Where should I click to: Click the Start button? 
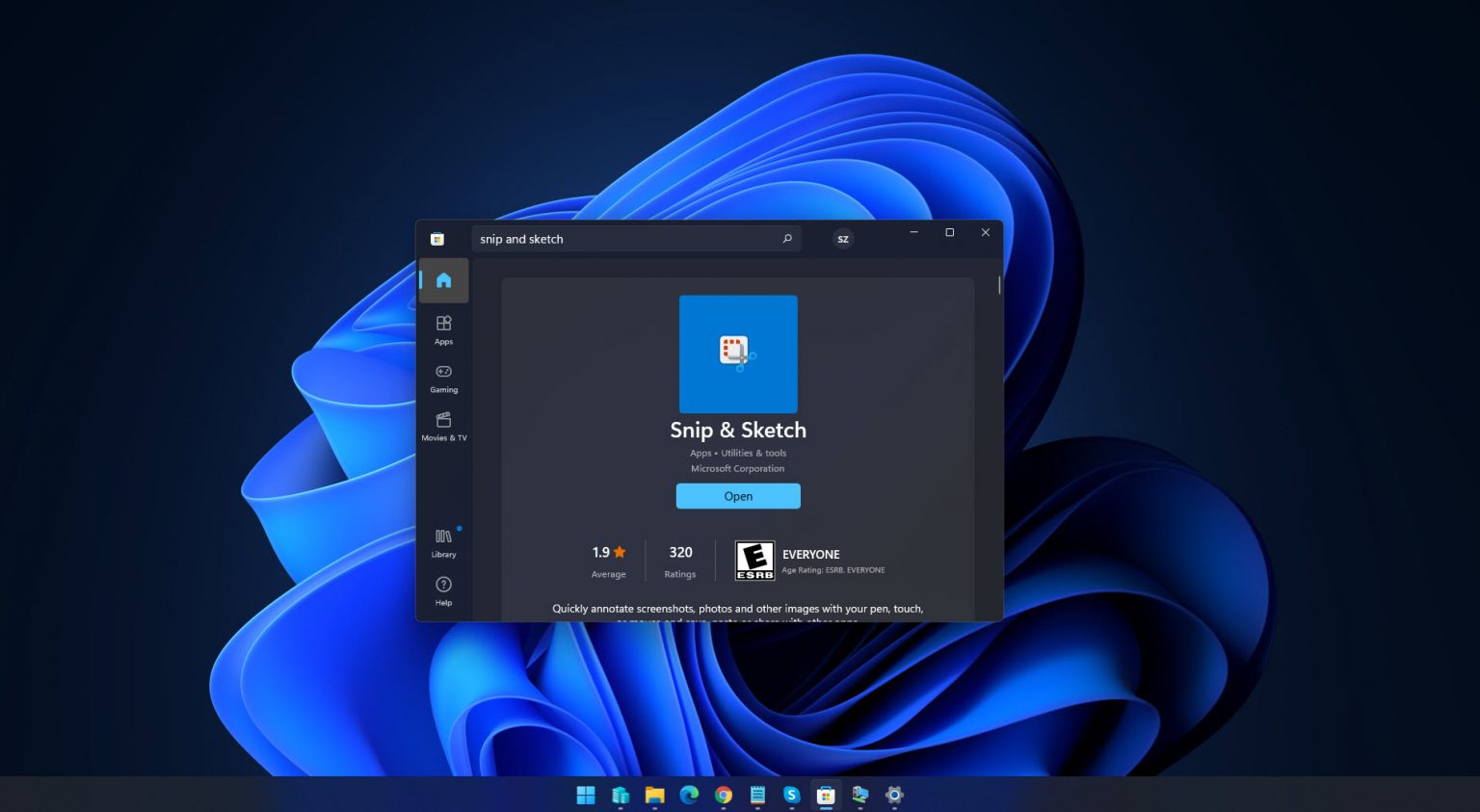(586, 796)
